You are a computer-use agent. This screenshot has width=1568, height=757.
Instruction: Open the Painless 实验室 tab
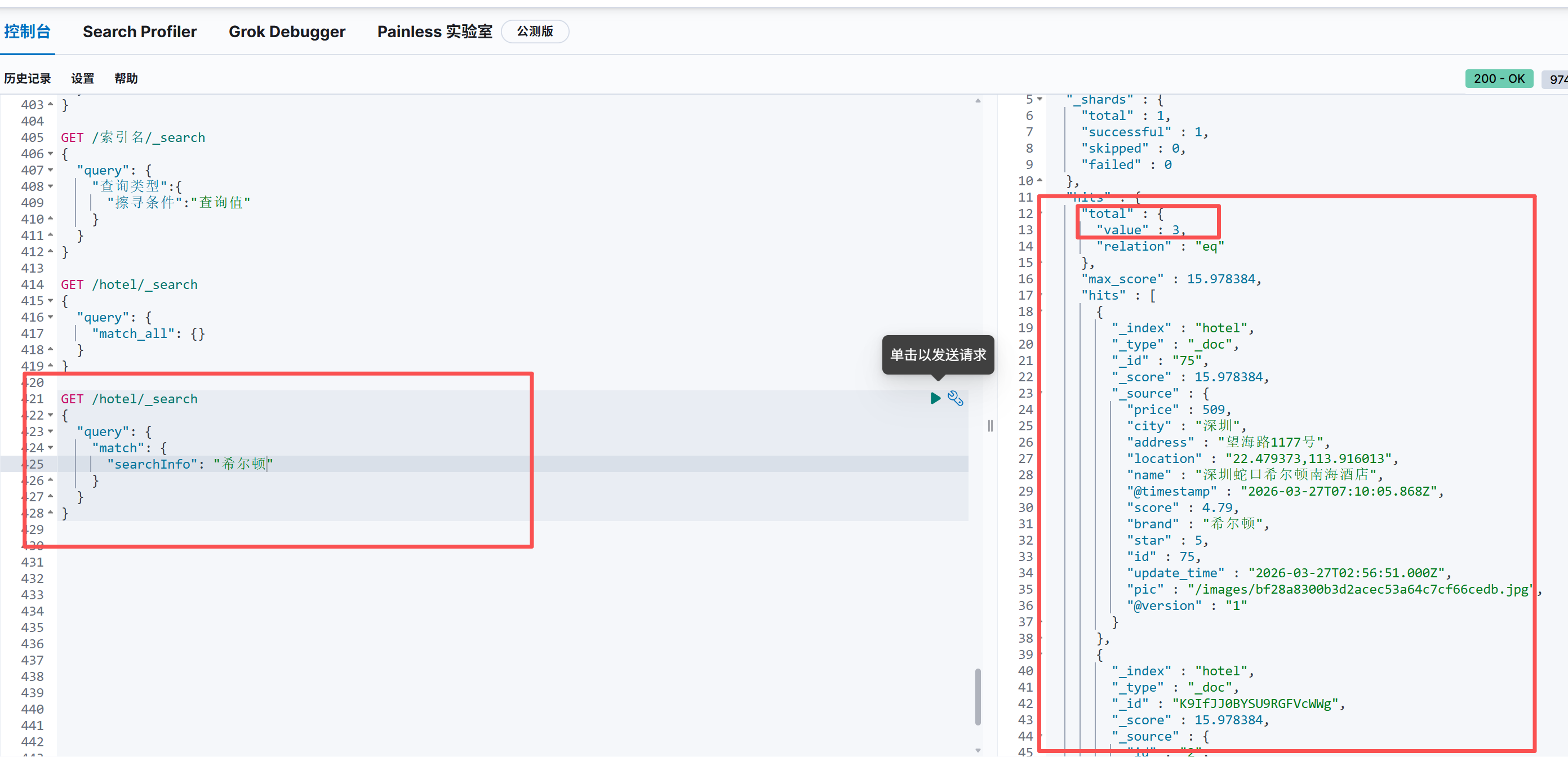pos(434,32)
